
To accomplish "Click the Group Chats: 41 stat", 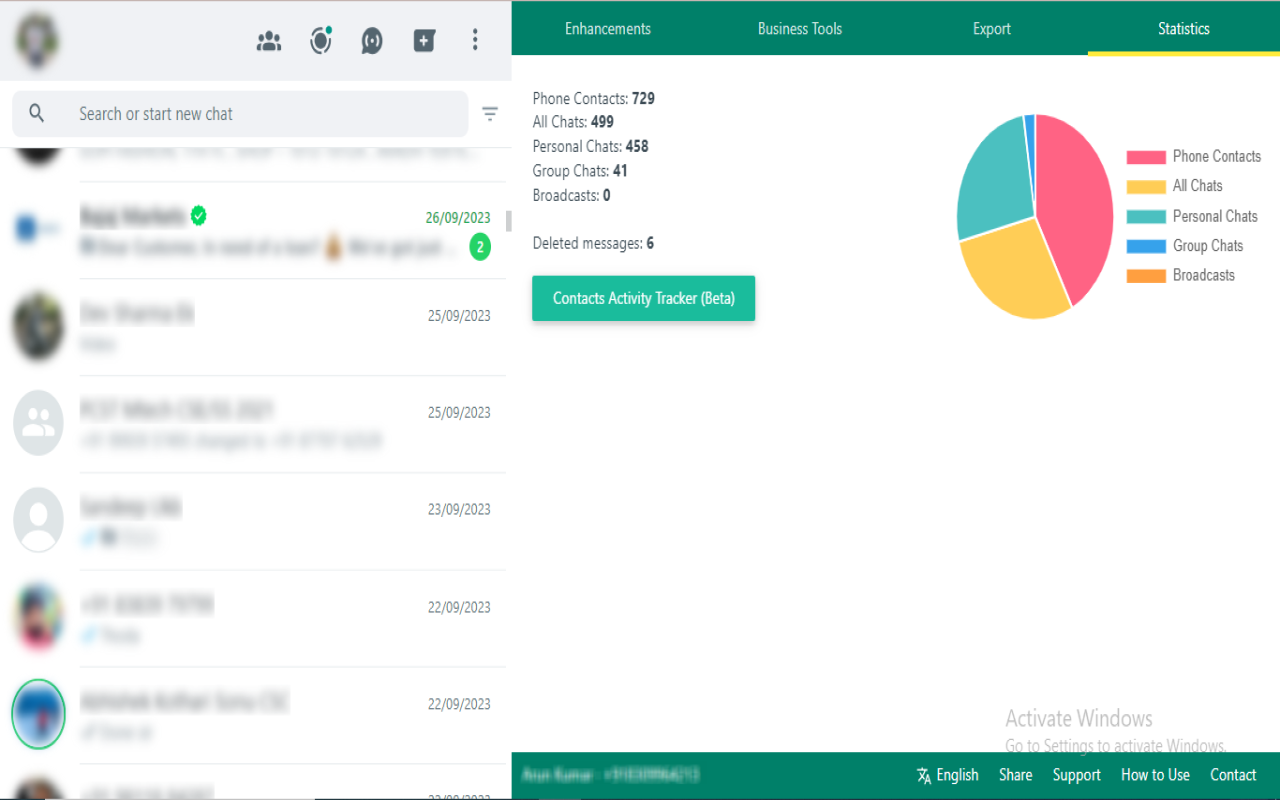I will pos(580,171).
